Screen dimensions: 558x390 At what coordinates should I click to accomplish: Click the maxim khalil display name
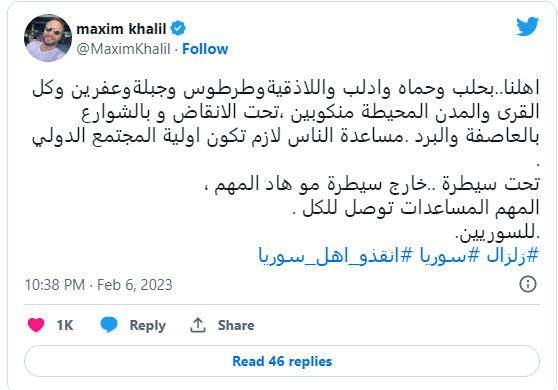(121, 29)
